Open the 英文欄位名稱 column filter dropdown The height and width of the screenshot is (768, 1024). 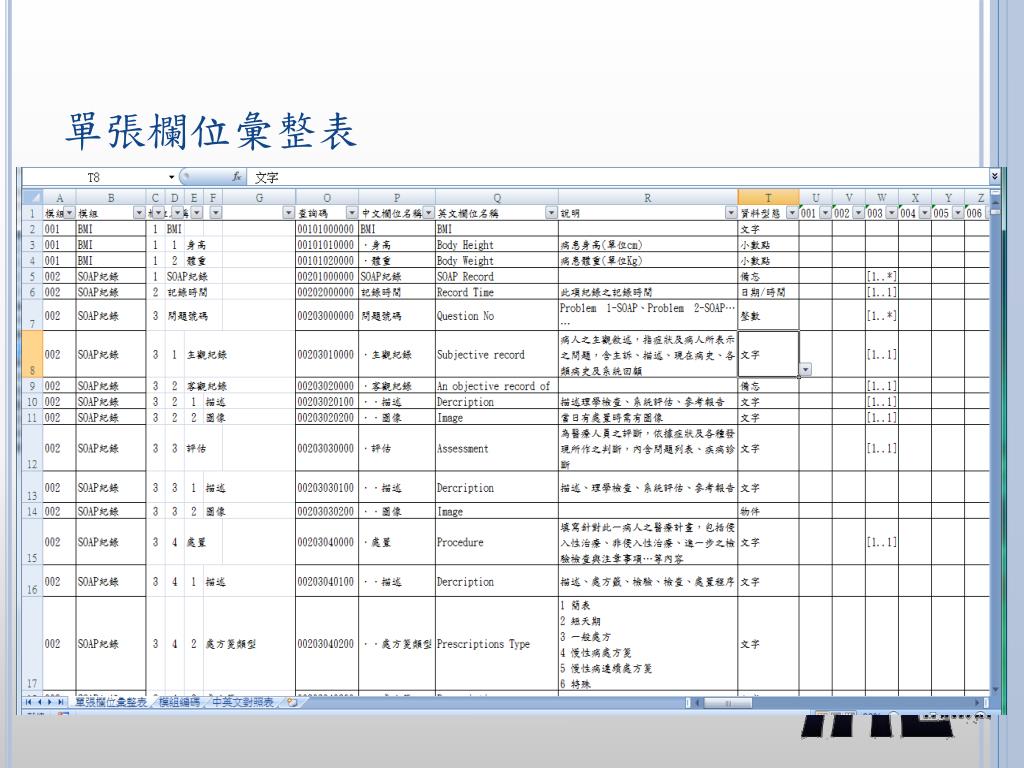coord(551,213)
